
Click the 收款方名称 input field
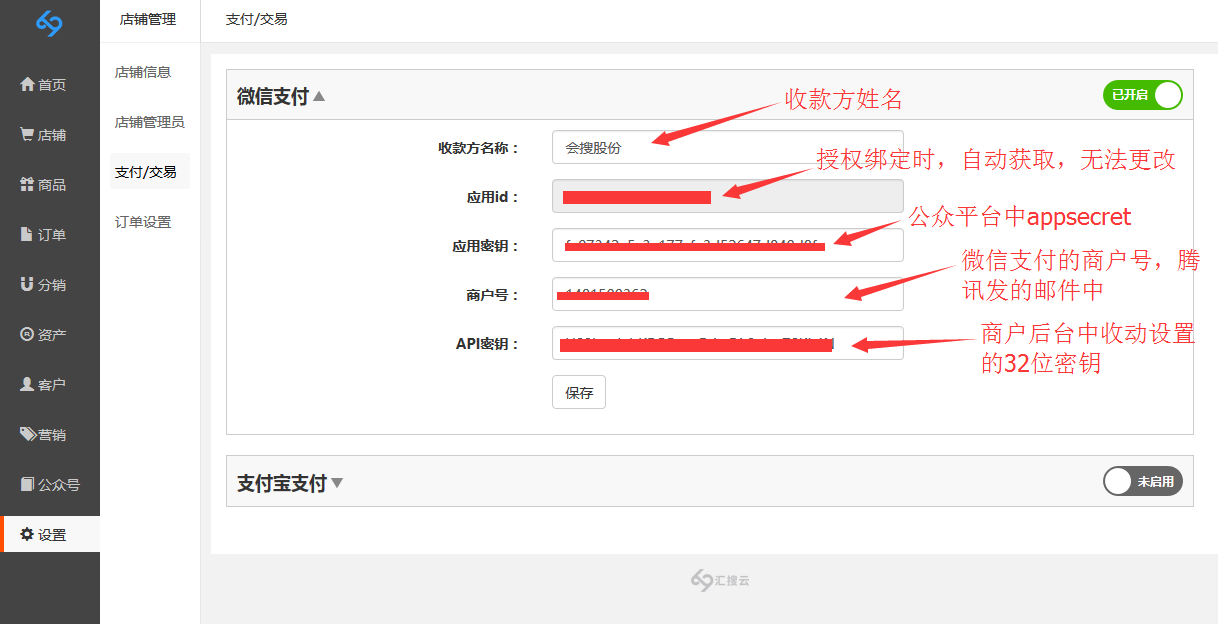coord(727,147)
